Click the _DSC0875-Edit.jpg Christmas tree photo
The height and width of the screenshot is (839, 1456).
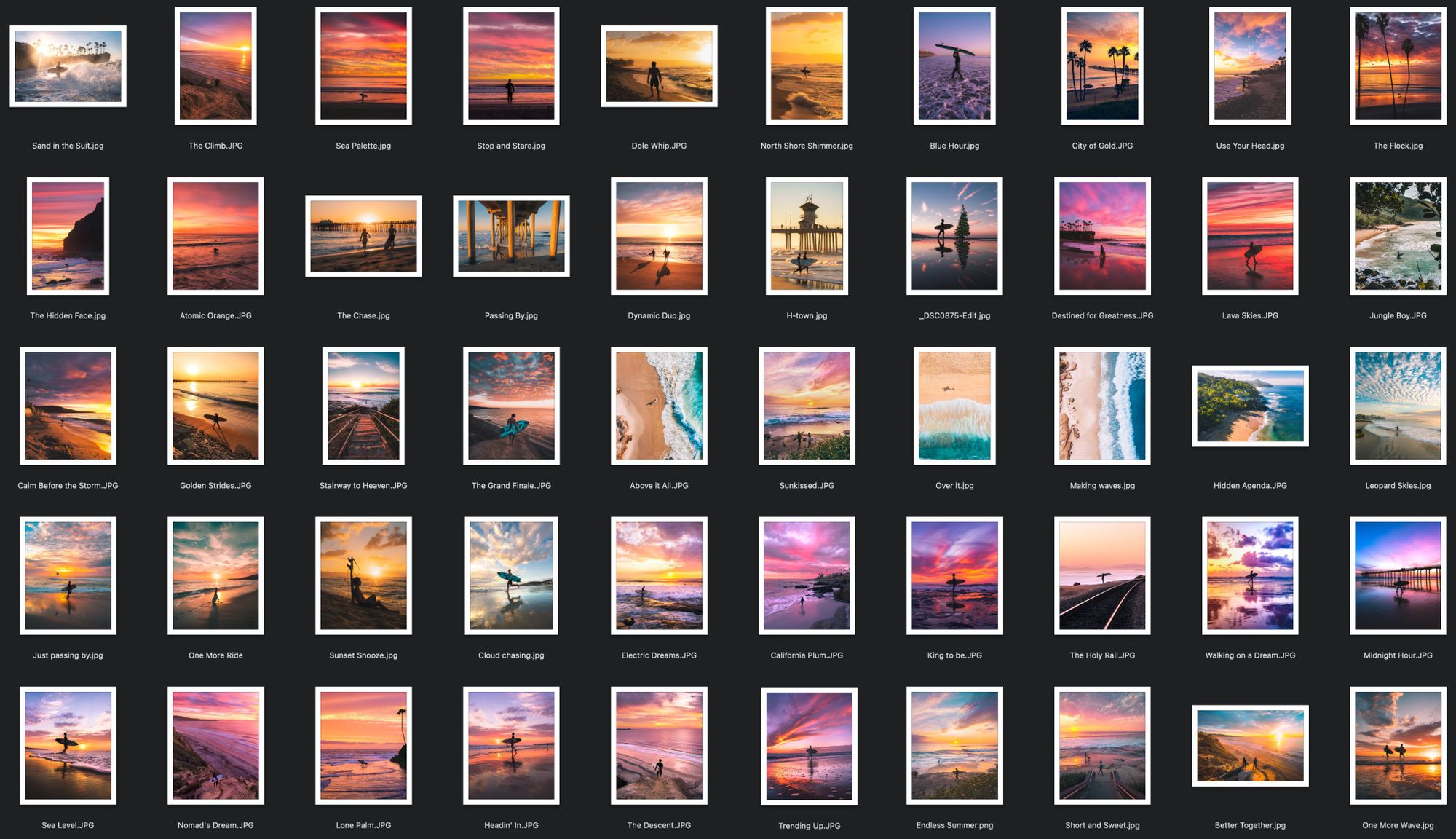point(954,236)
